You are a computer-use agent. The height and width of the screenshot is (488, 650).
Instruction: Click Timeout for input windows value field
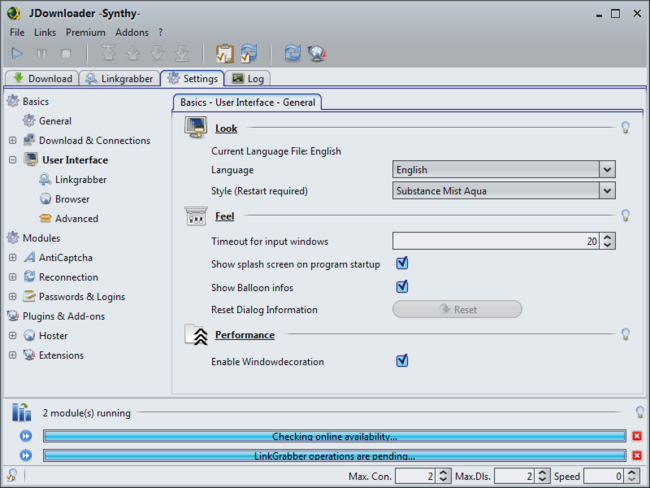(496, 241)
